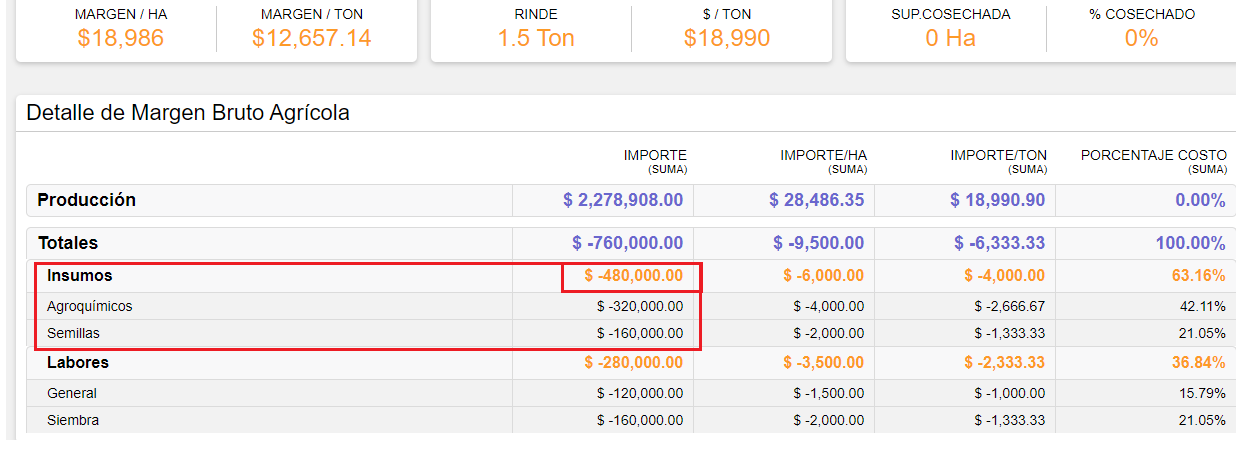Viewport: 1236px width, 464px height.
Task: Collapse the Labores group row
Action: (78, 363)
